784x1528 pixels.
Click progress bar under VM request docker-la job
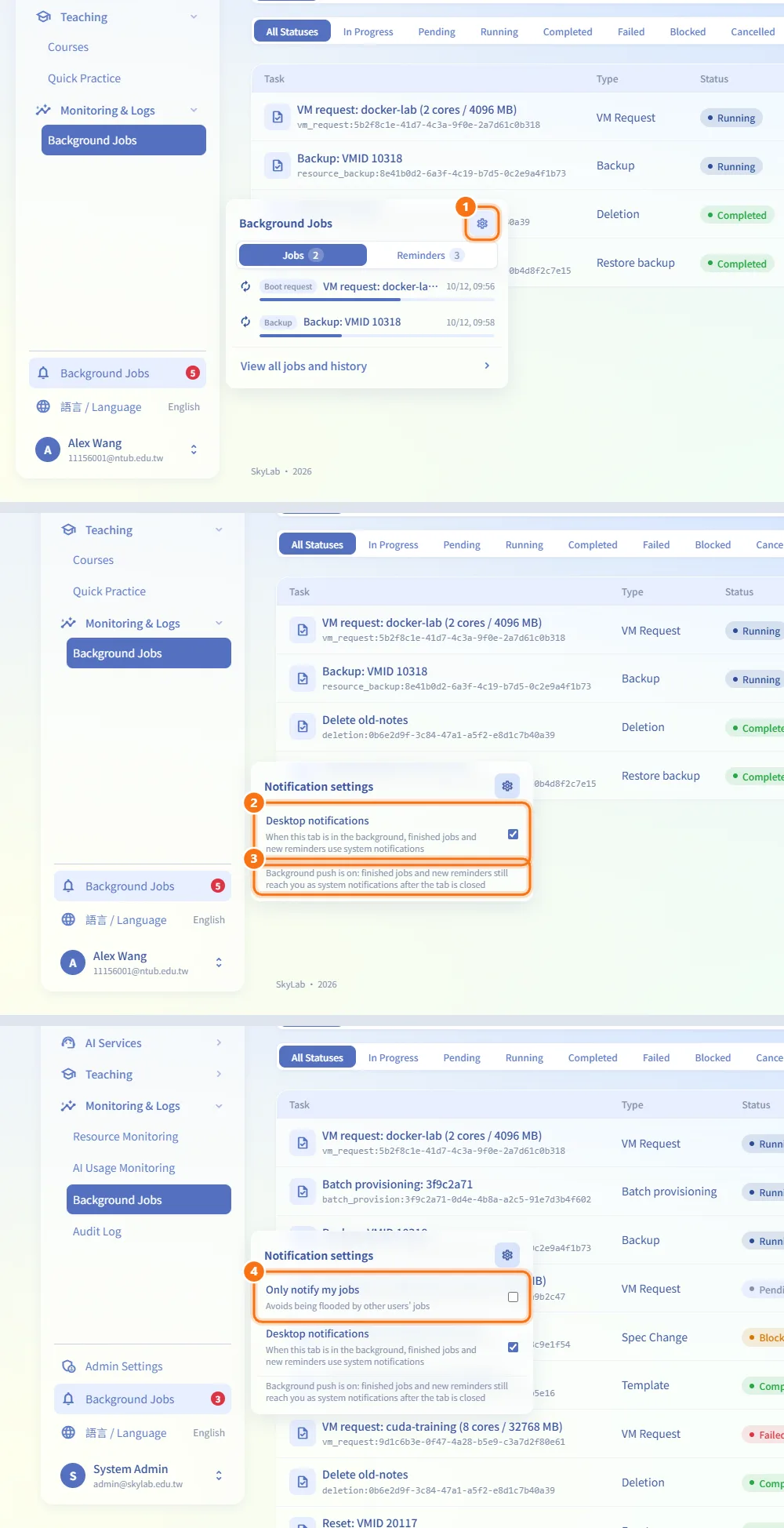click(377, 300)
